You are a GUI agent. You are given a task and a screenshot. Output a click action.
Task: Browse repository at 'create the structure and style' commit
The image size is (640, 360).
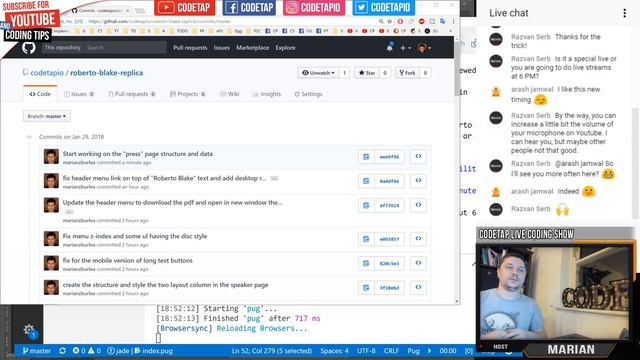coord(418,287)
